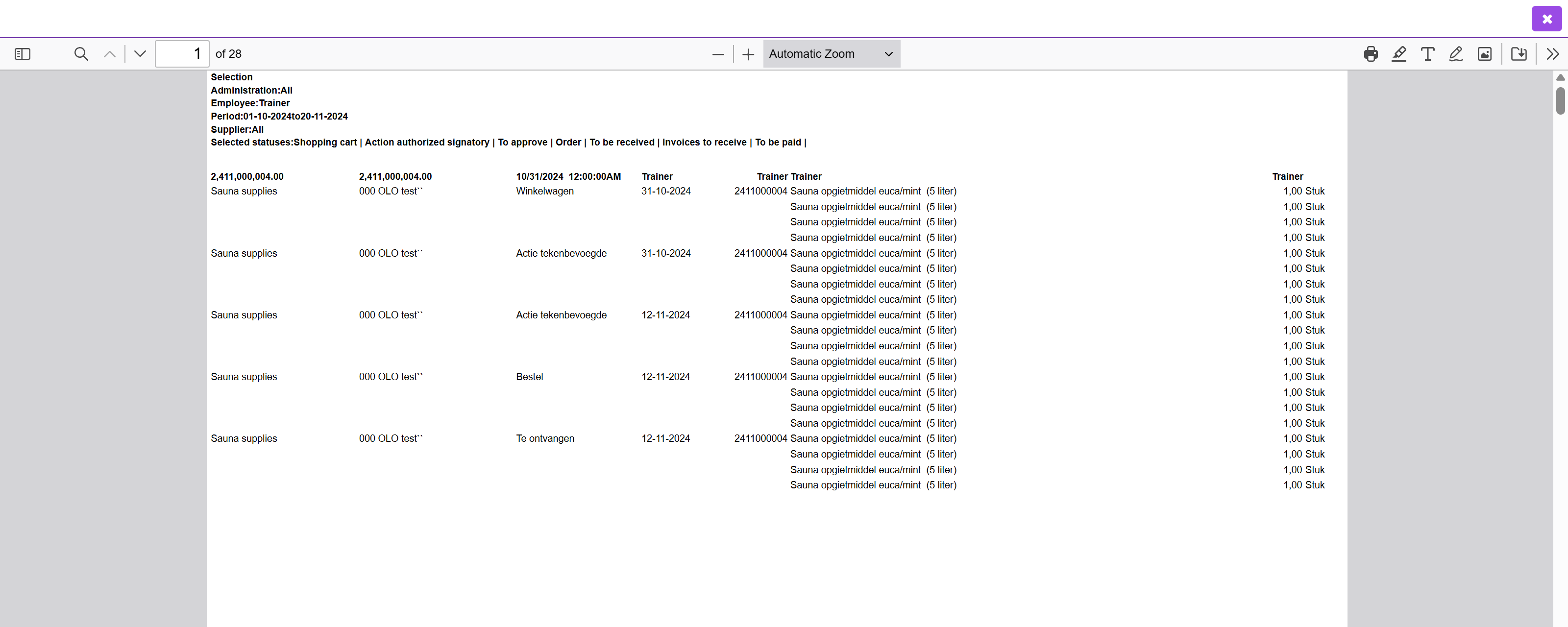Click the 'Trainer Trainer' column header
Image resolution: width=1568 pixels, height=627 pixels.
click(789, 176)
